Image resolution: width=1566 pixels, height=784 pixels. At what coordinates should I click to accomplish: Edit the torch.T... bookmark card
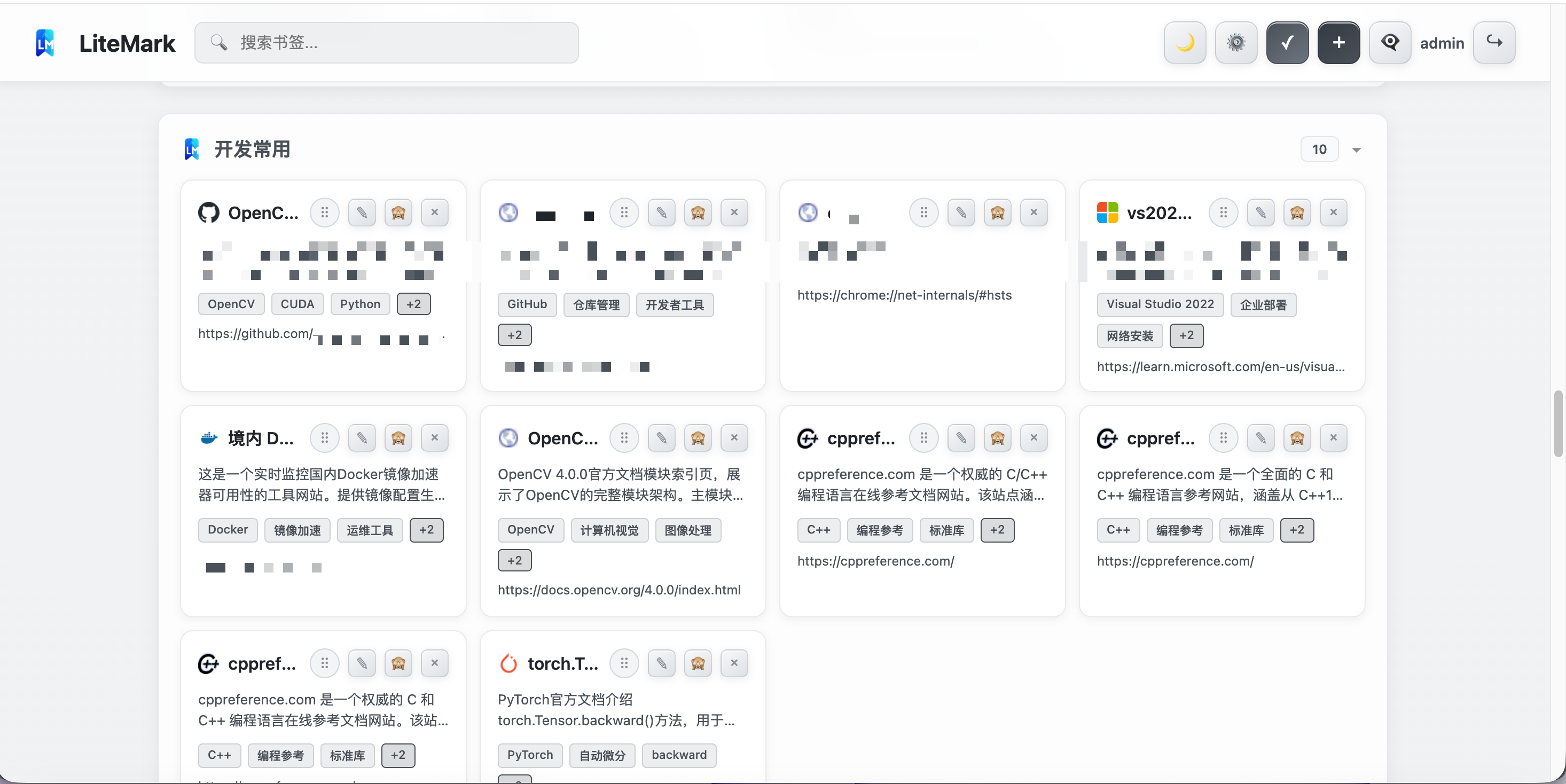click(x=661, y=664)
